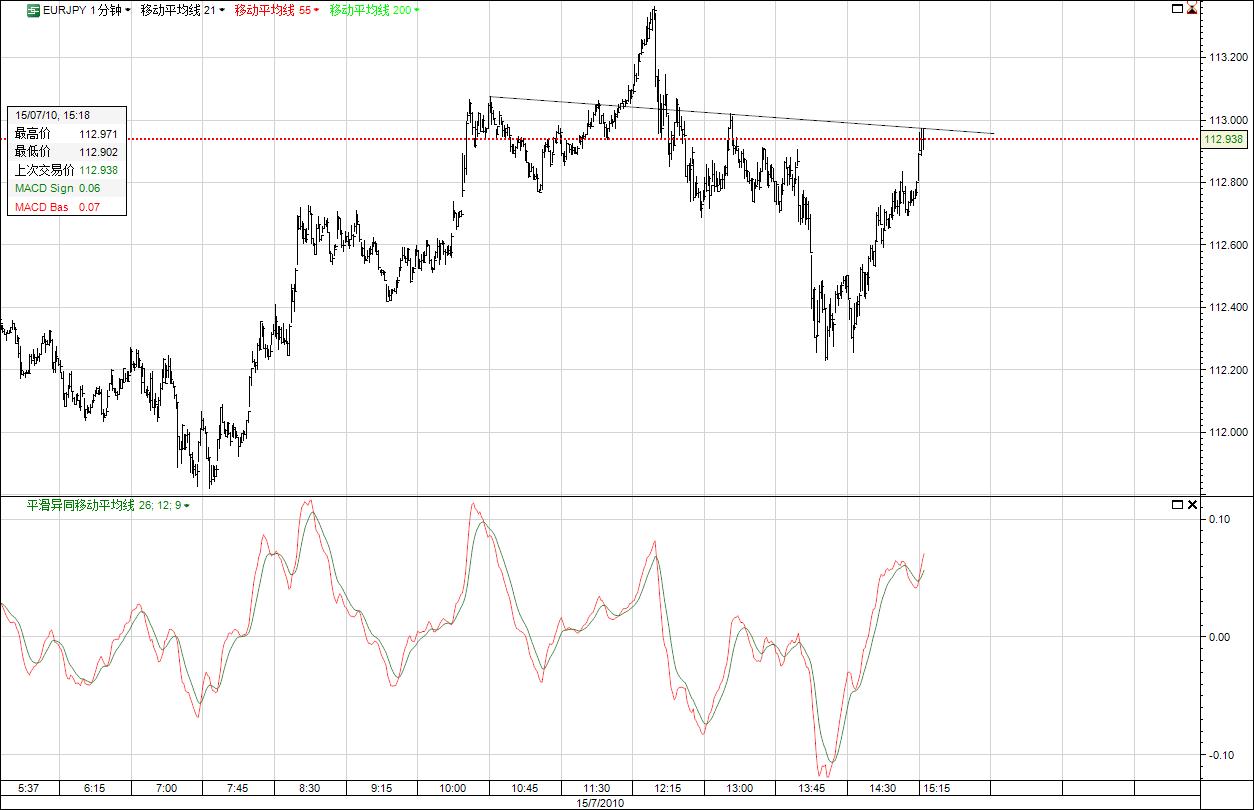Click the 112.938 current price label
The image size is (1254, 810).
[1224, 140]
